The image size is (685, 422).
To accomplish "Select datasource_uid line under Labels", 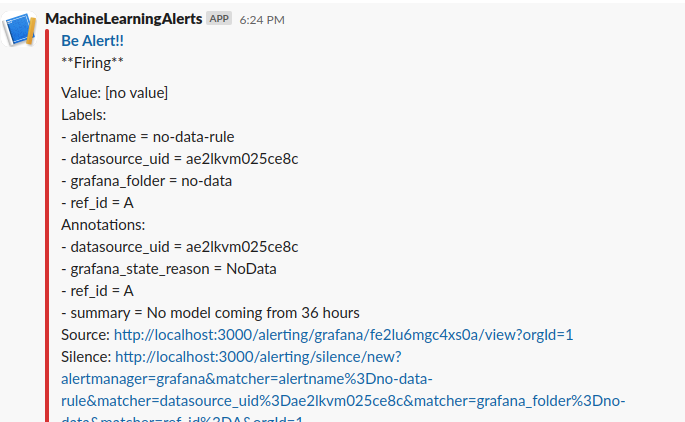I will (x=180, y=159).
